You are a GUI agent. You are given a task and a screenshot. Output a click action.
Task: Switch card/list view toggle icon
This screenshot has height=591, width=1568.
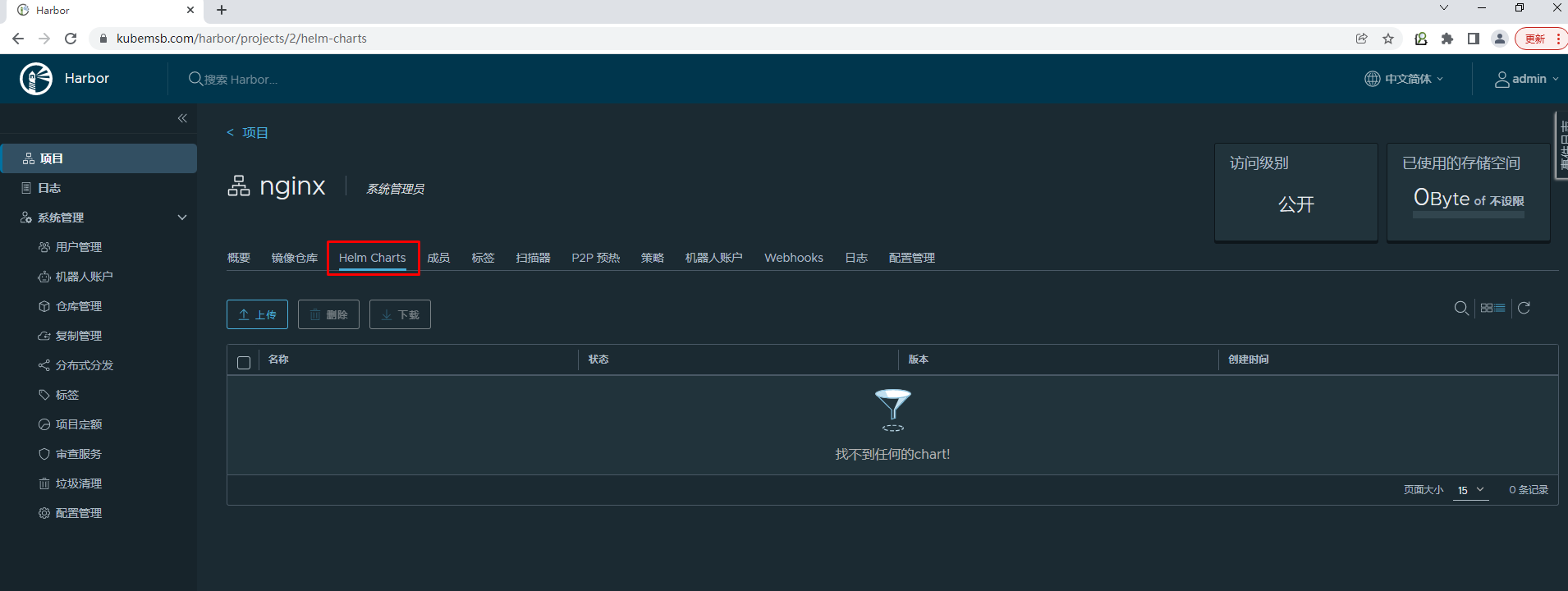[x=1492, y=308]
